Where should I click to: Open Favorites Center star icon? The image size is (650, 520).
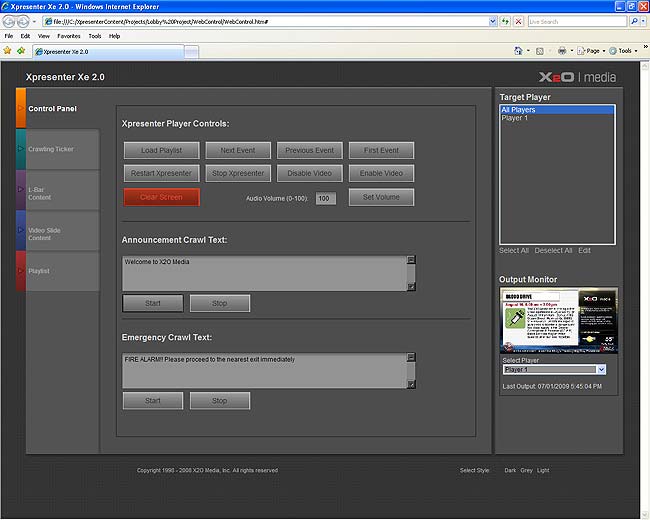pos(8,50)
